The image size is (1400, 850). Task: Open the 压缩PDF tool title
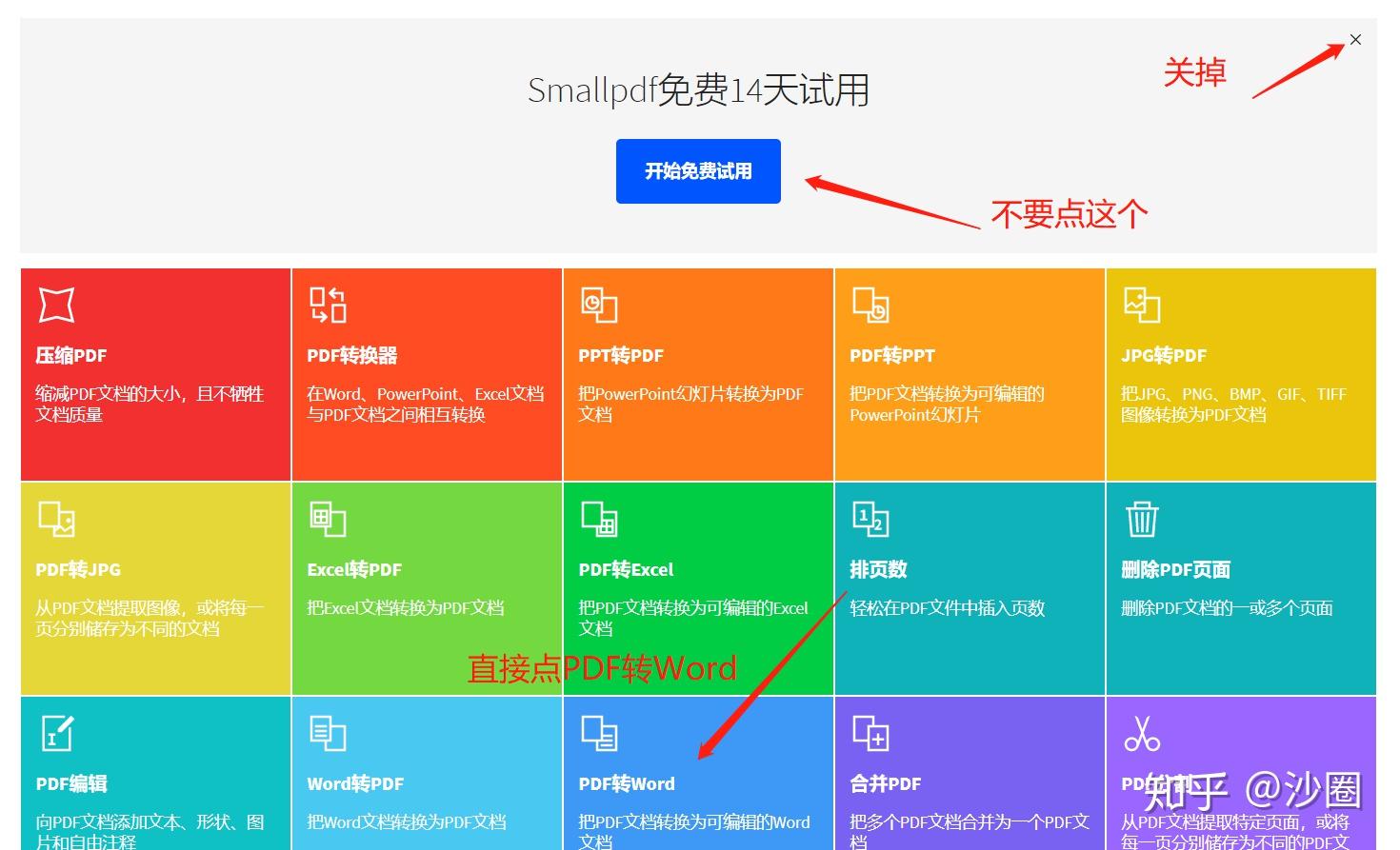pyautogui.click(x=71, y=356)
